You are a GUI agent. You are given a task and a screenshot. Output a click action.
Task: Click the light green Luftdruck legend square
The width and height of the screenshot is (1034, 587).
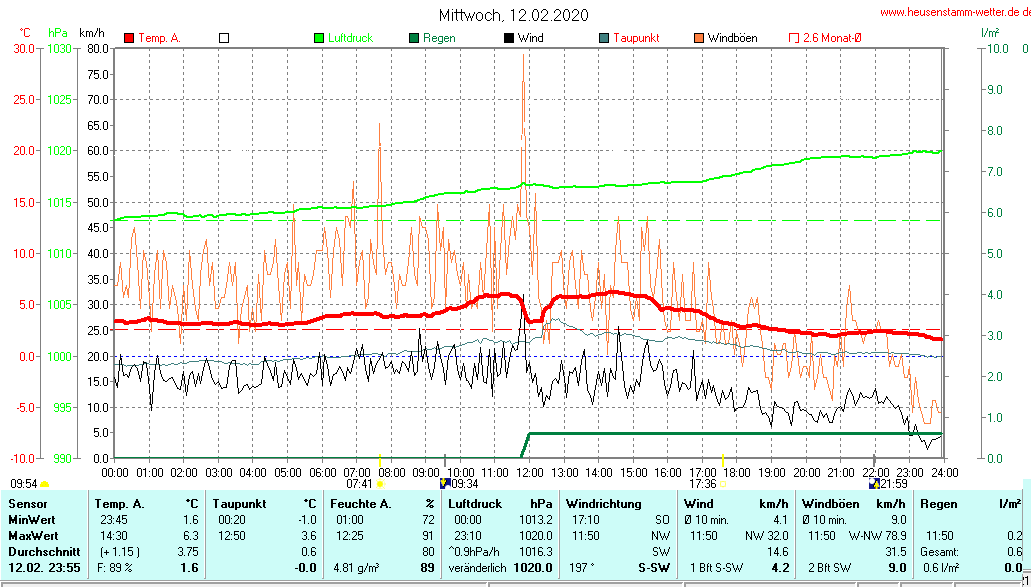[x=319, y=38]
